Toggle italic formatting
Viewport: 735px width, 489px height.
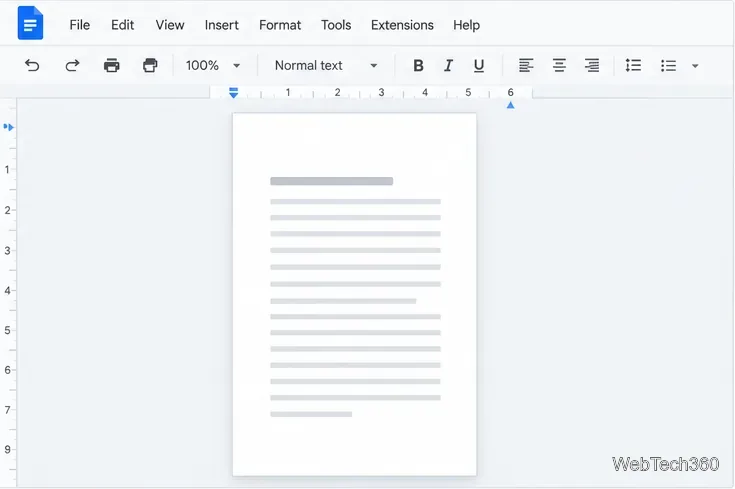[448, 65]
